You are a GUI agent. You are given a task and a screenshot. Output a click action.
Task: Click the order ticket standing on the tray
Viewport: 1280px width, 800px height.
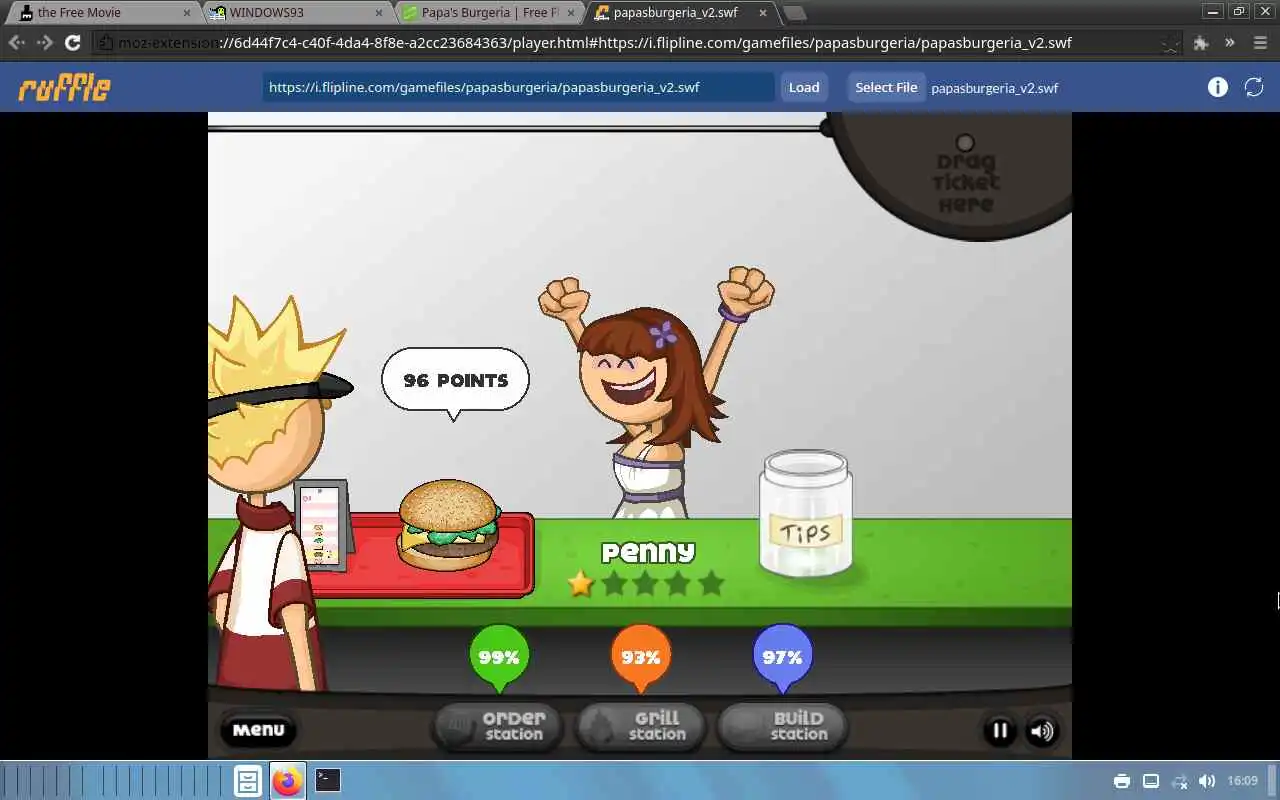[x=321, y=526]
